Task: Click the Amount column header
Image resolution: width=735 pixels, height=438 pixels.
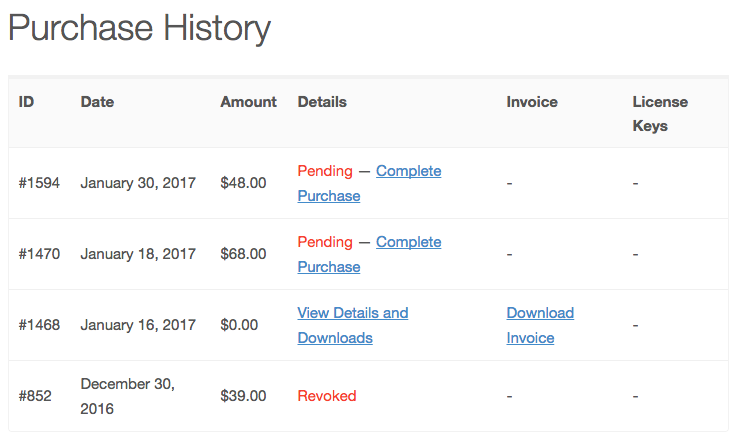Action: click(248, 102)
